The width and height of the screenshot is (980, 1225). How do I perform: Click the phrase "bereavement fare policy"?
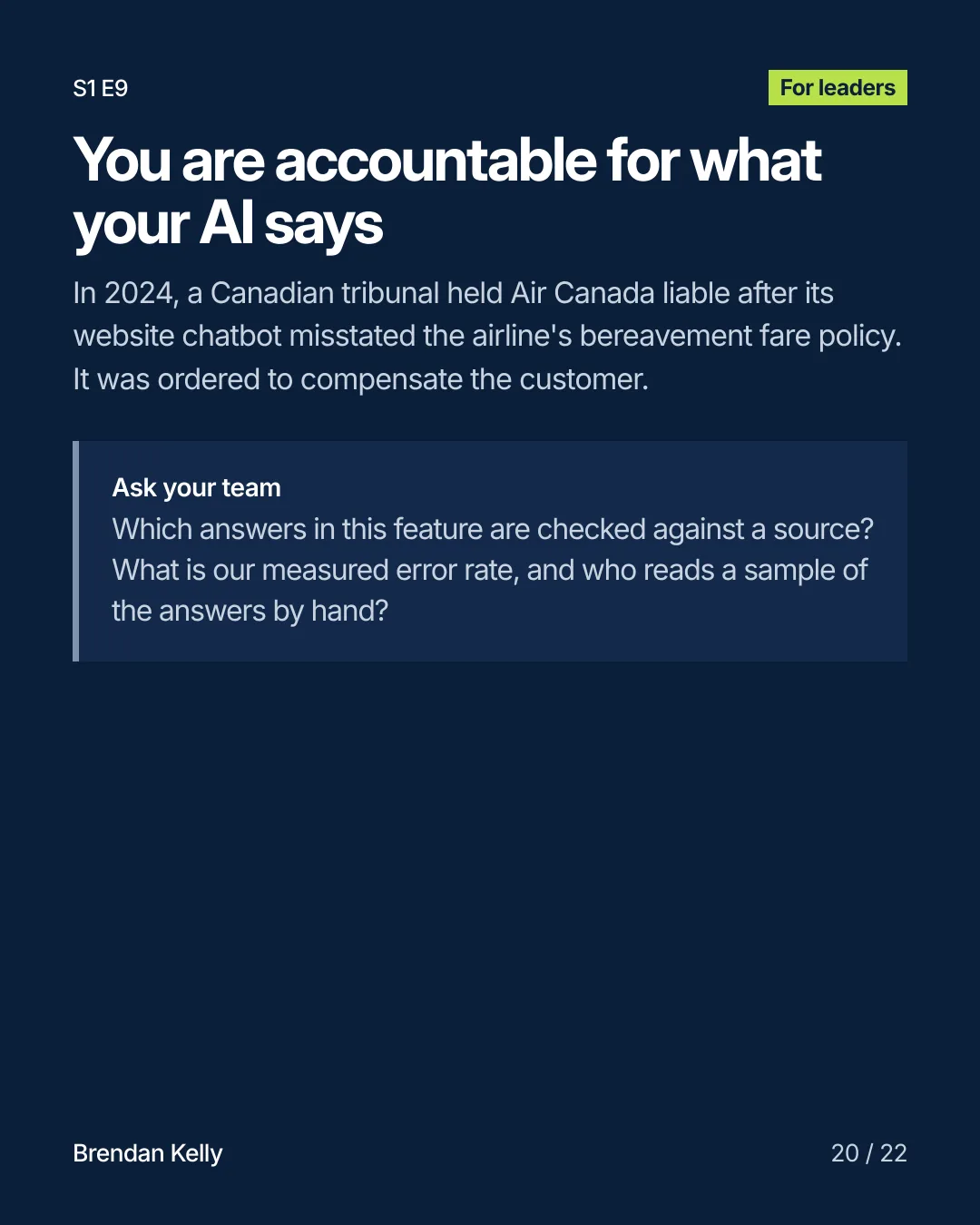tap(740, 336)
